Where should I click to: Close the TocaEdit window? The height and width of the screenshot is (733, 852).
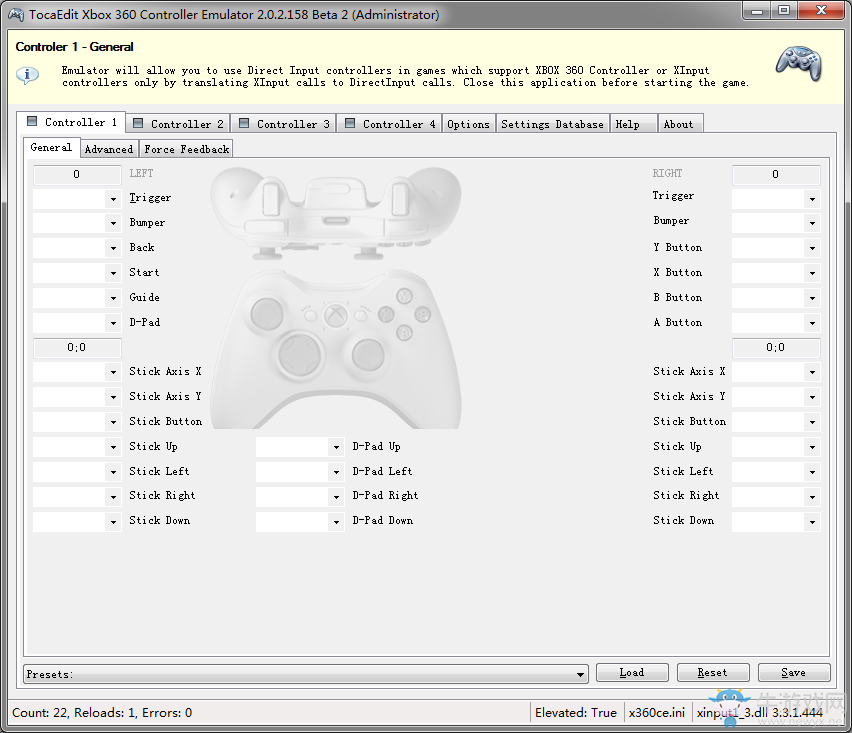822,10
